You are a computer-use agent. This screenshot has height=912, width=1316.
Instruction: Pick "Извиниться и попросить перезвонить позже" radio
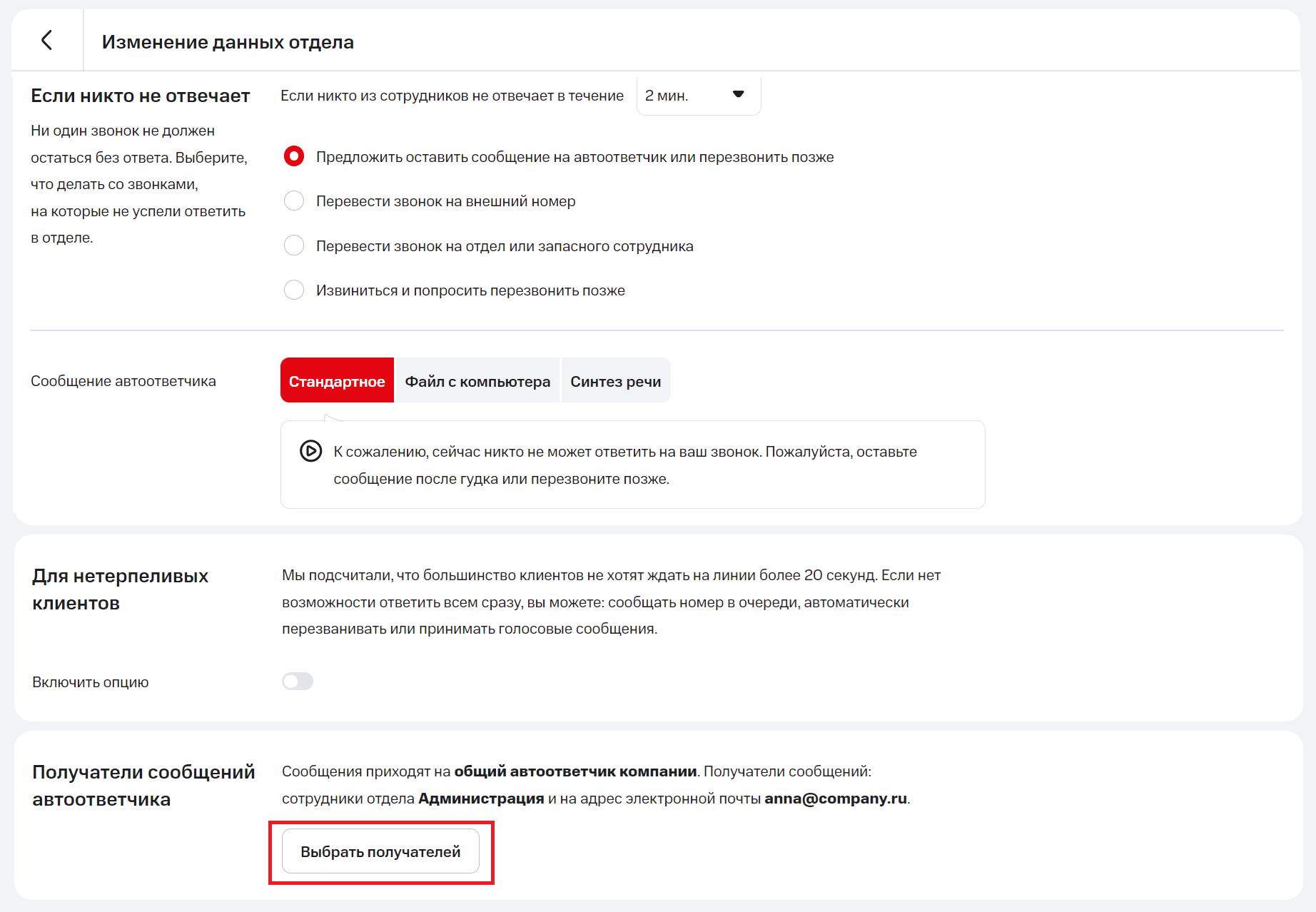coord(294,290)
